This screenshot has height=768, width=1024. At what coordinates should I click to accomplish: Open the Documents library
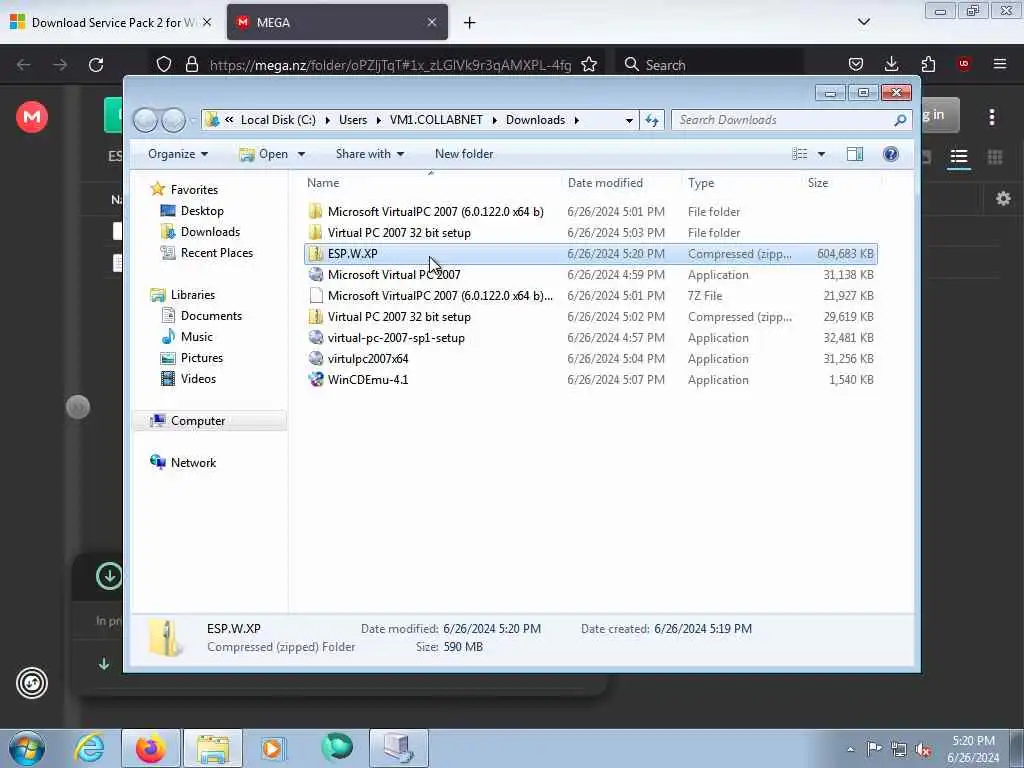coord(211,316)
